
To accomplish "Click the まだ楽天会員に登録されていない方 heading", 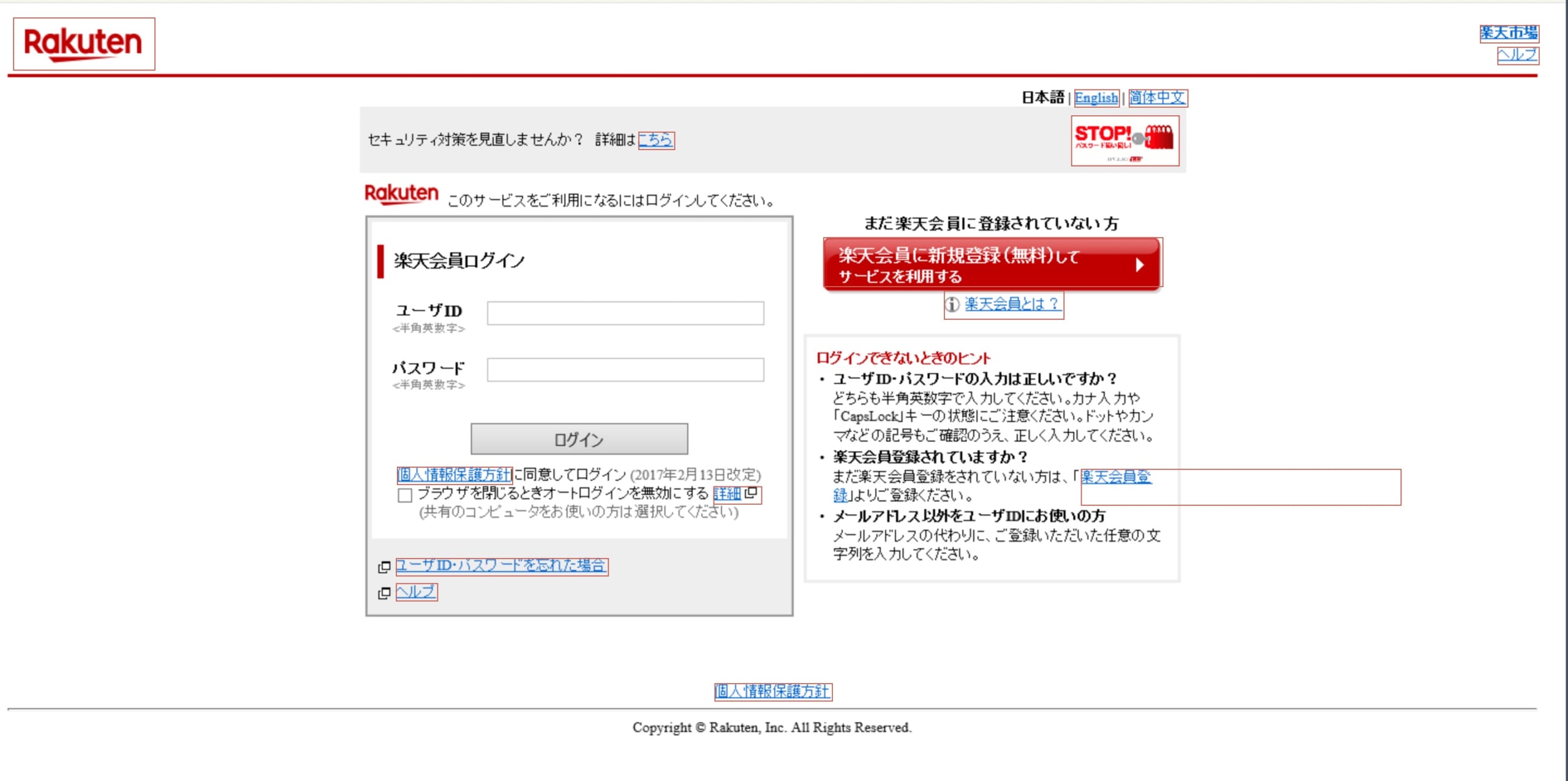I will pyautogui.click(x=992, y=224).
